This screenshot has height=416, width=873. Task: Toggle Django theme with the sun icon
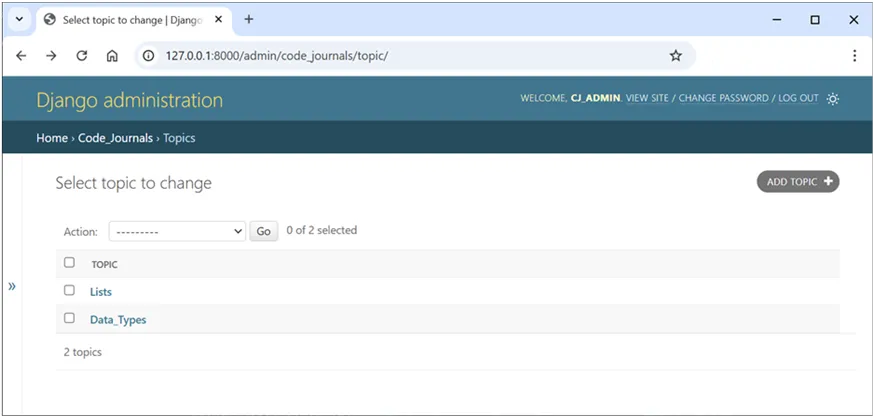[832, 99]
